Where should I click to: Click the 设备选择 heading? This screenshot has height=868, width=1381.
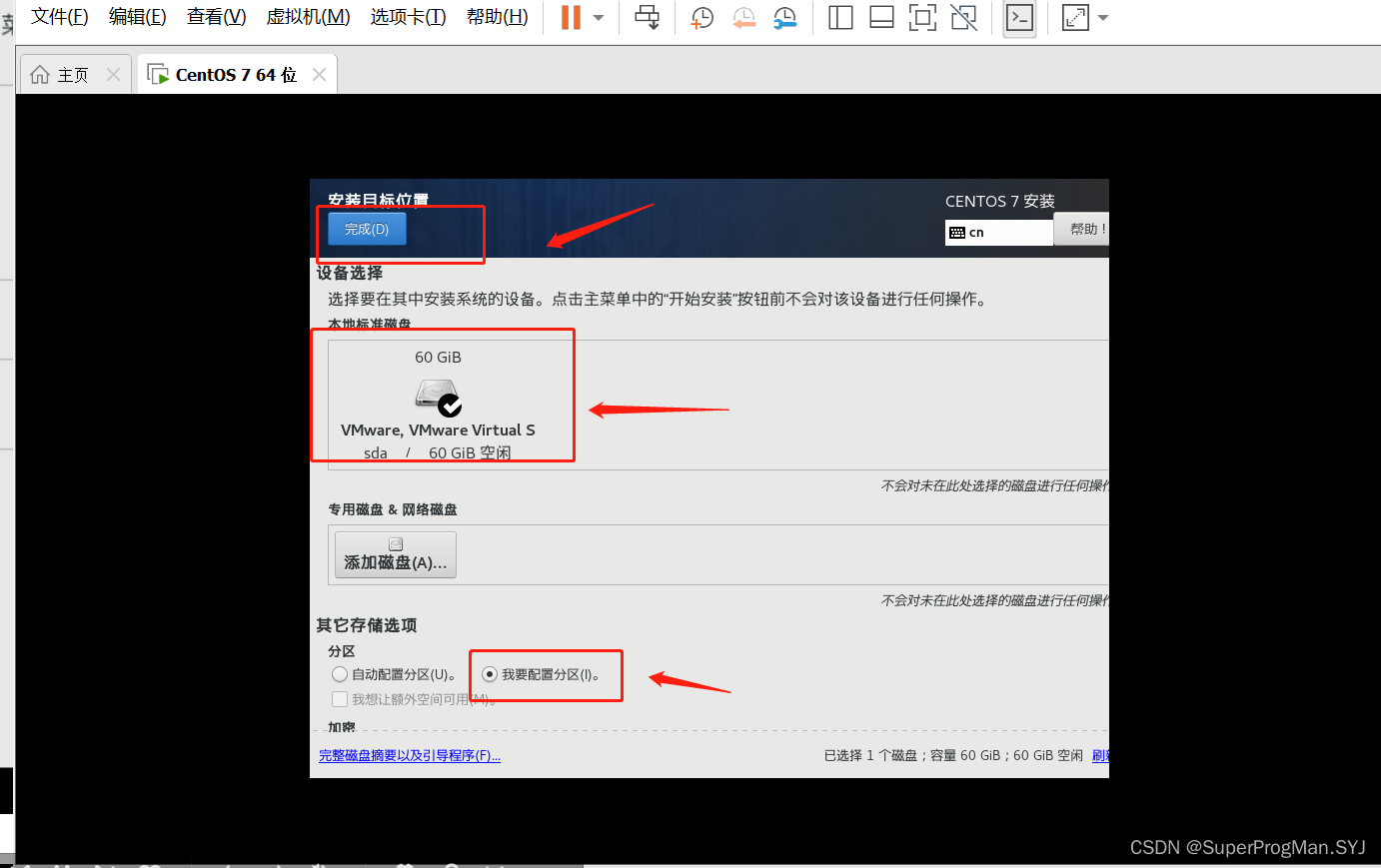click(x=350, y=273)
